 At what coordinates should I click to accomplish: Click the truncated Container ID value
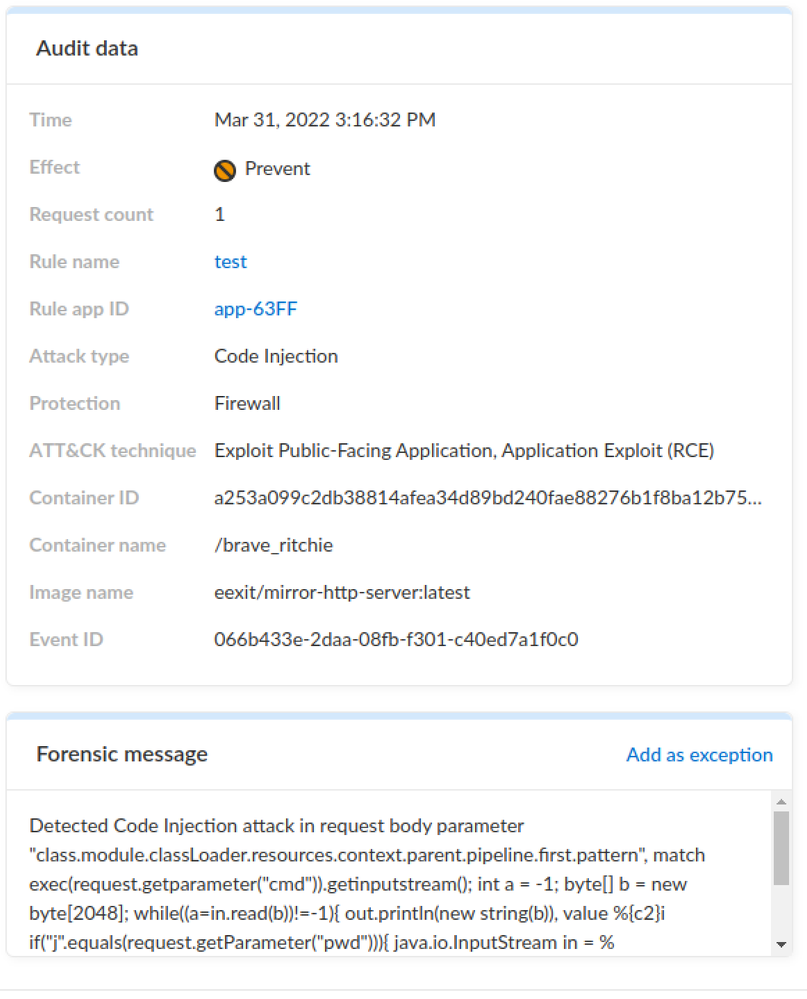coord(488,498)
